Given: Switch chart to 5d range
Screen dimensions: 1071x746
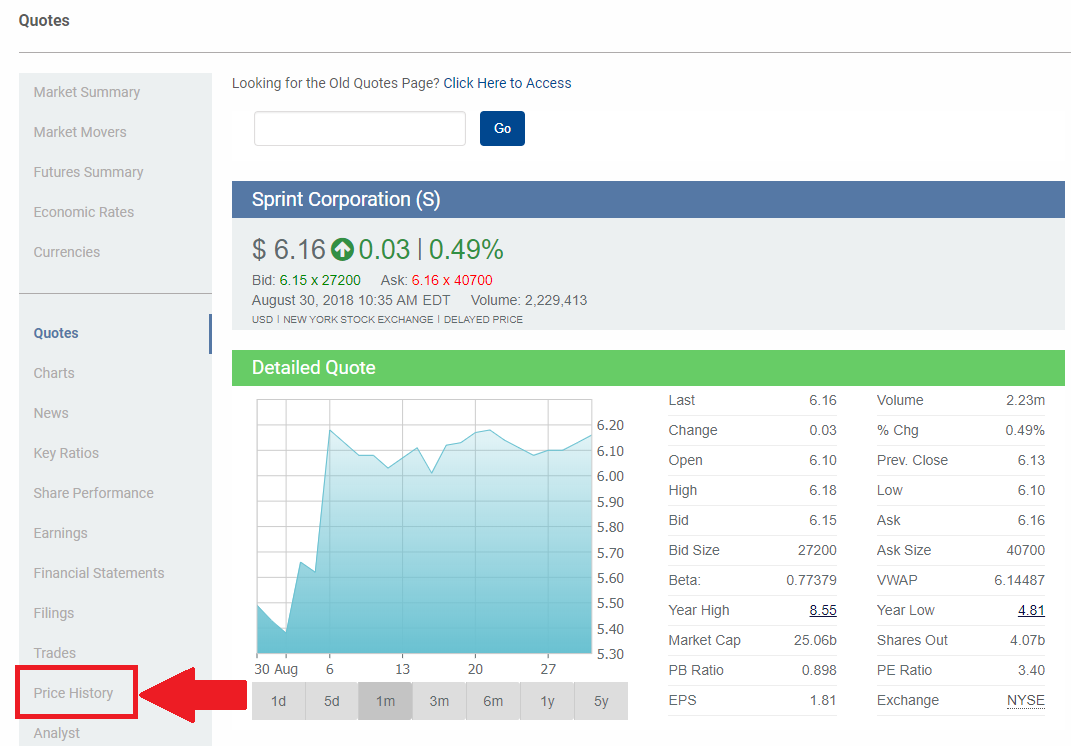Looking at the screenshot, I should (x=332, y=701).
